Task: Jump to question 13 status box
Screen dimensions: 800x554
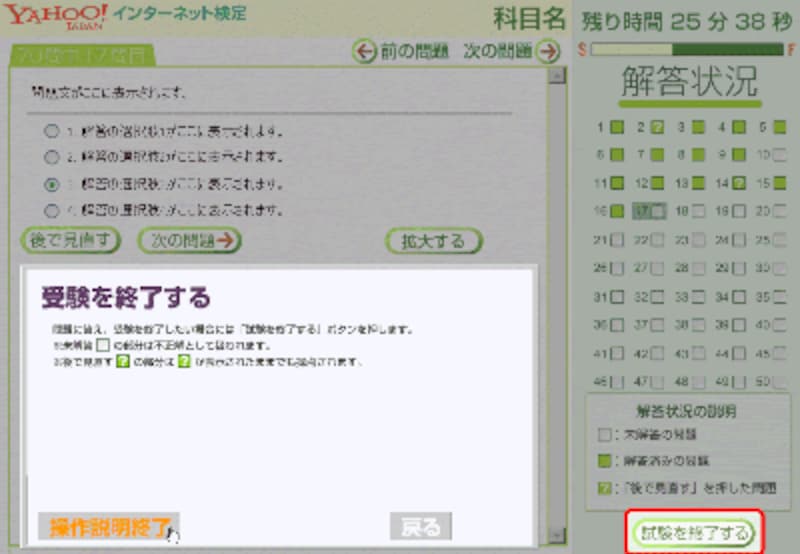Action: coord(698,183)
